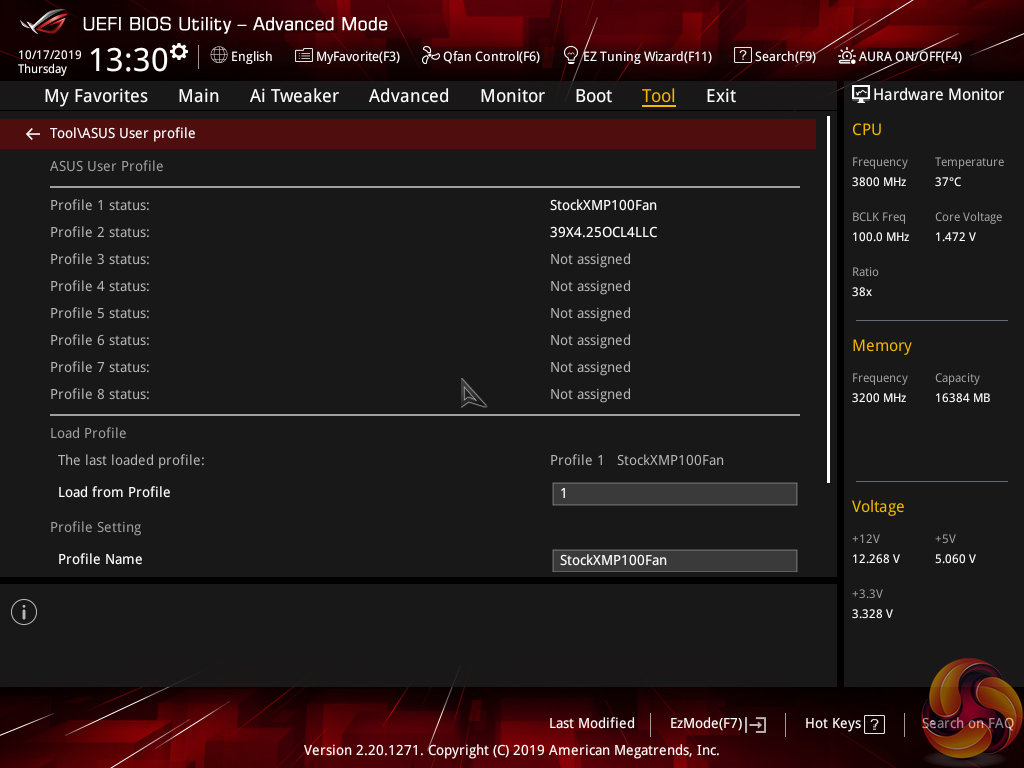Click Memory Capacity value 16384 MB
Viewport: 1024px width, 768px height.
[x=962, y=398]
